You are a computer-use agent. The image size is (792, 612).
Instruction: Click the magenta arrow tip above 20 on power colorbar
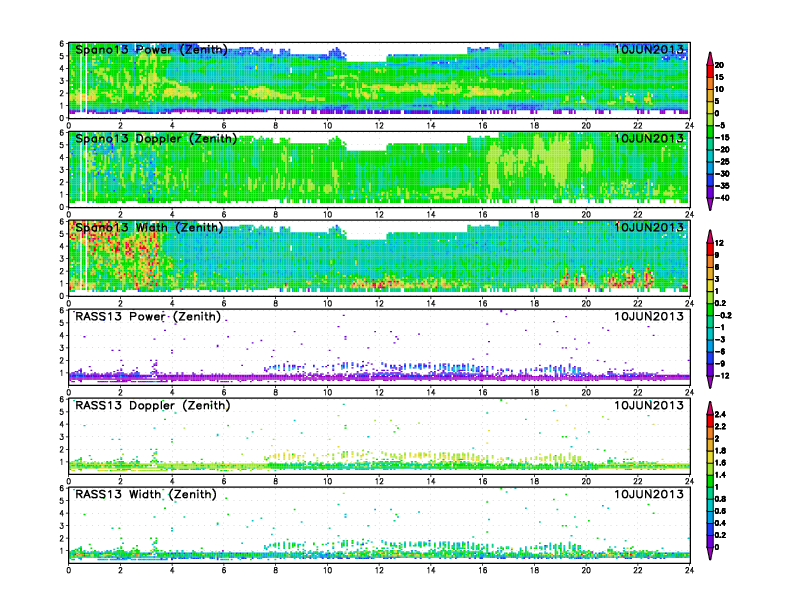710,58
